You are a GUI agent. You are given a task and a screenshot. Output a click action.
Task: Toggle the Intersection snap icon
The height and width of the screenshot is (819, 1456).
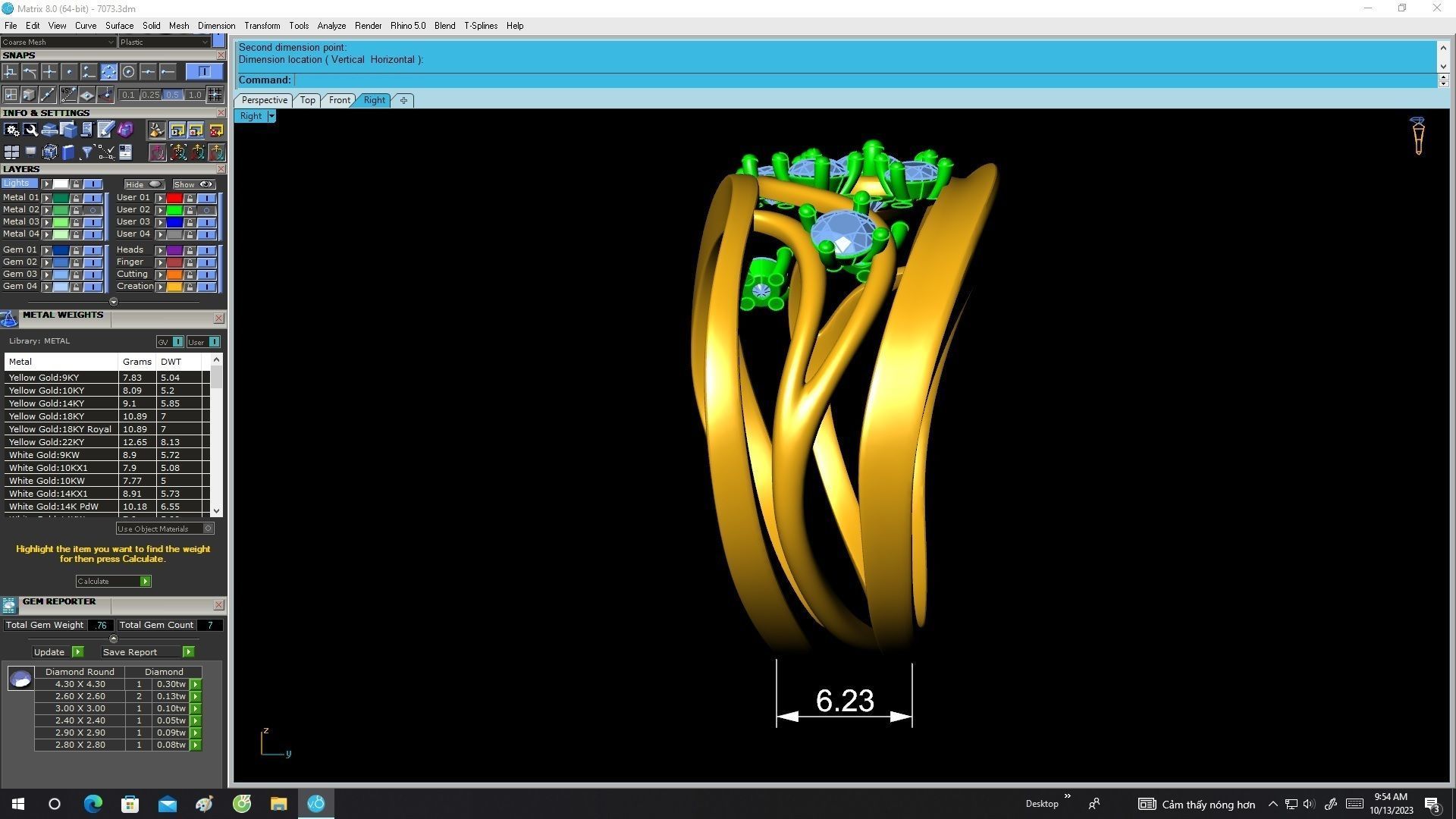(x=49, y=71)
